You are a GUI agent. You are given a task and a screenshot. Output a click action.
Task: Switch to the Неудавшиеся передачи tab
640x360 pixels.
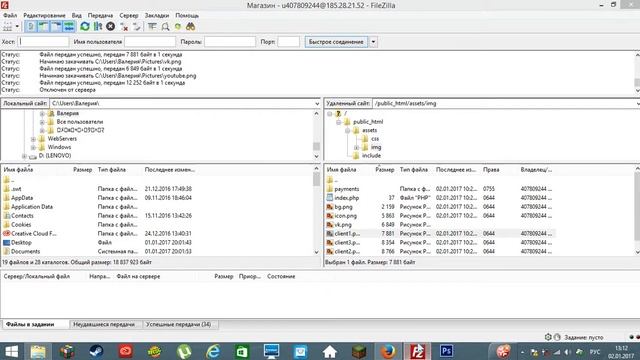[104, 324]
